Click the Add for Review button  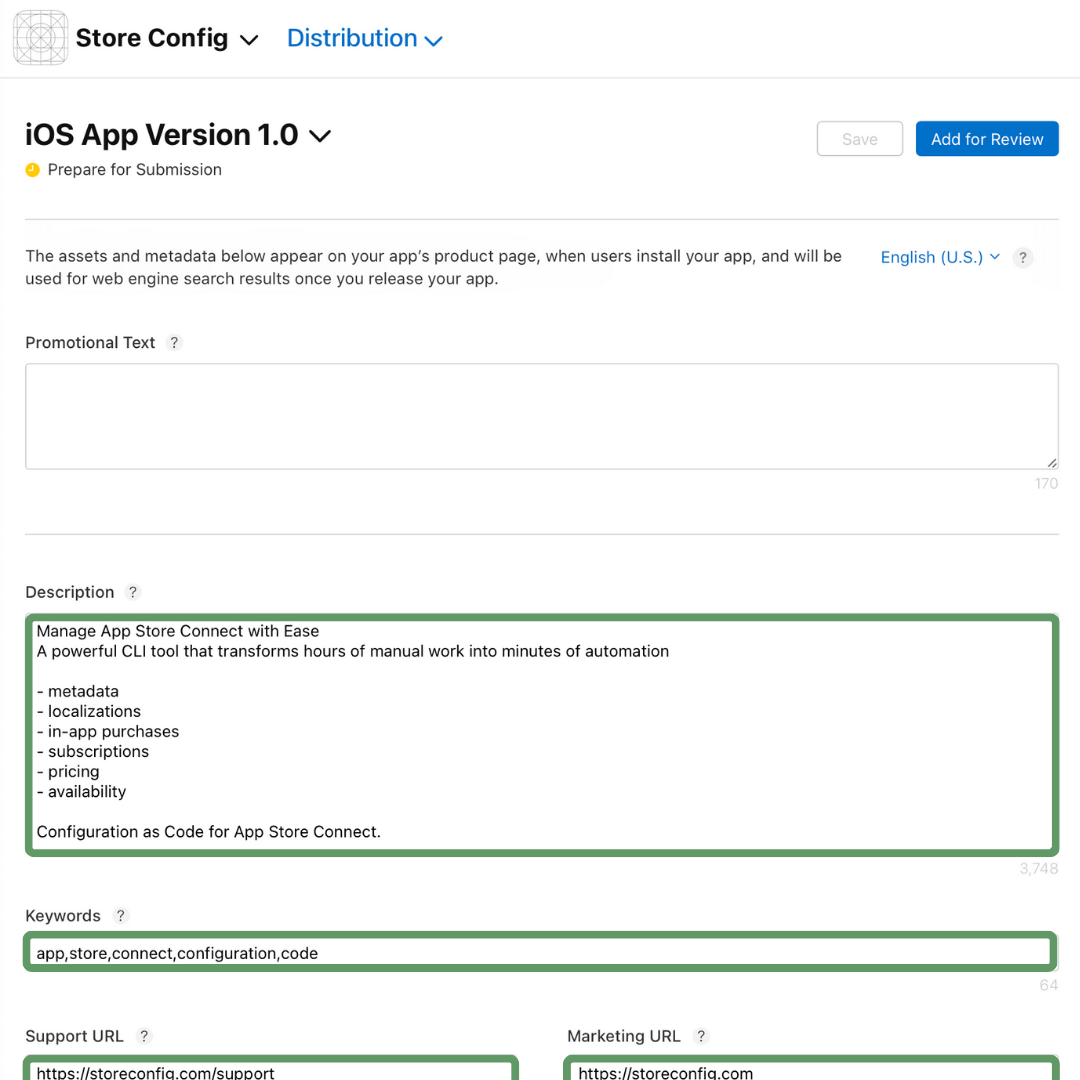[987, 139]
